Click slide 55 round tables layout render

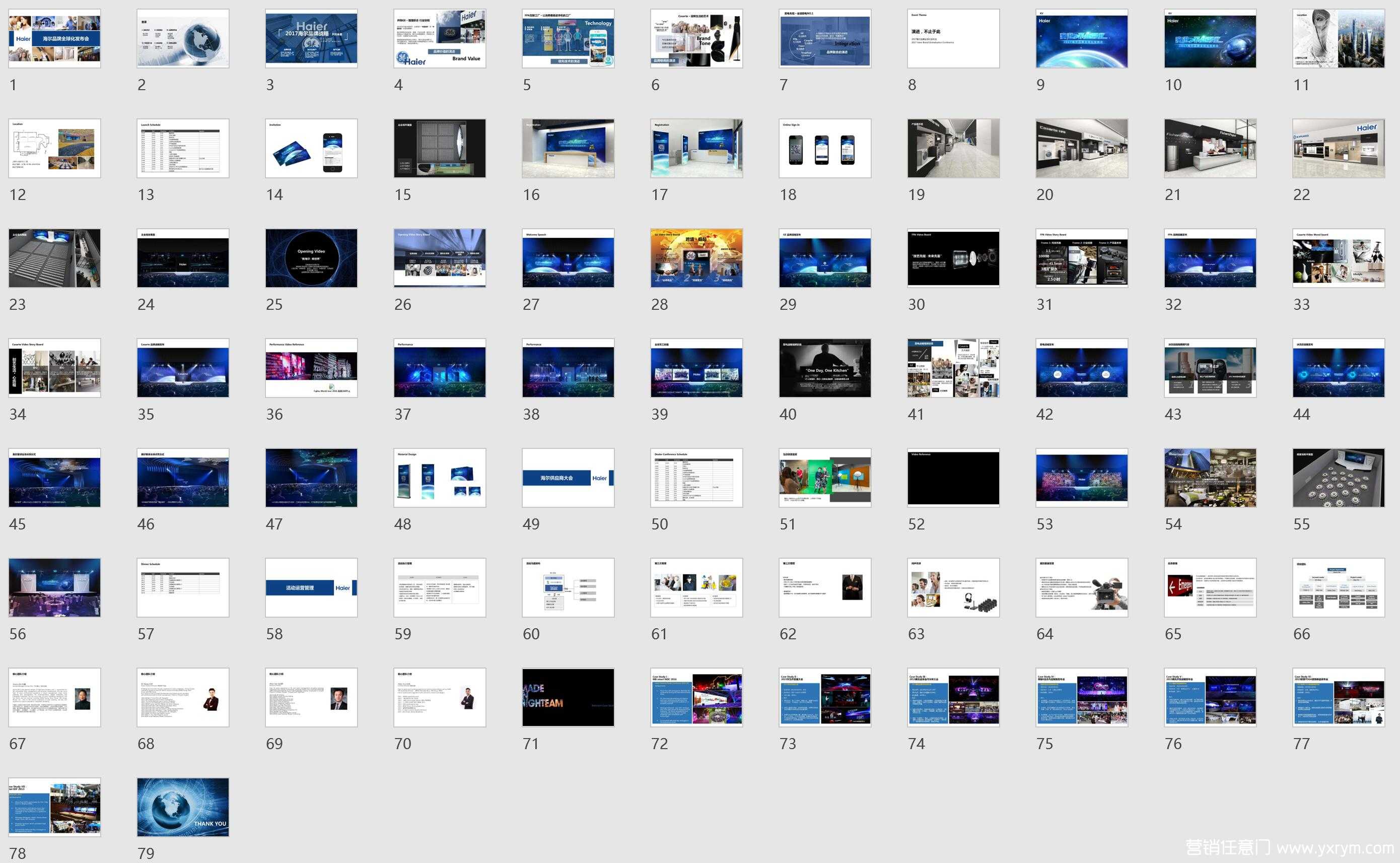(x=1339, y=478)
